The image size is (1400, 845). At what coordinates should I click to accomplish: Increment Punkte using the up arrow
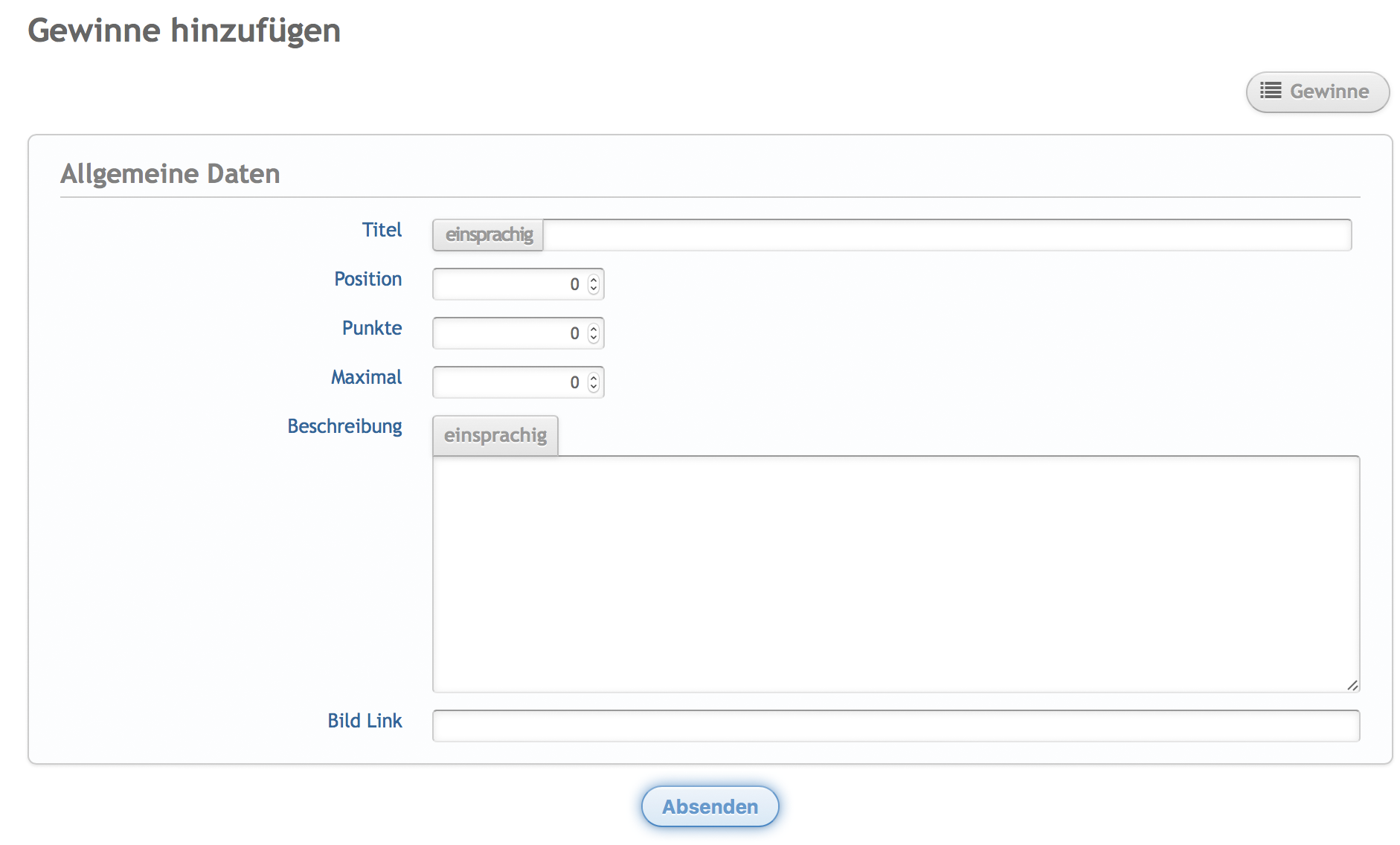594,329
